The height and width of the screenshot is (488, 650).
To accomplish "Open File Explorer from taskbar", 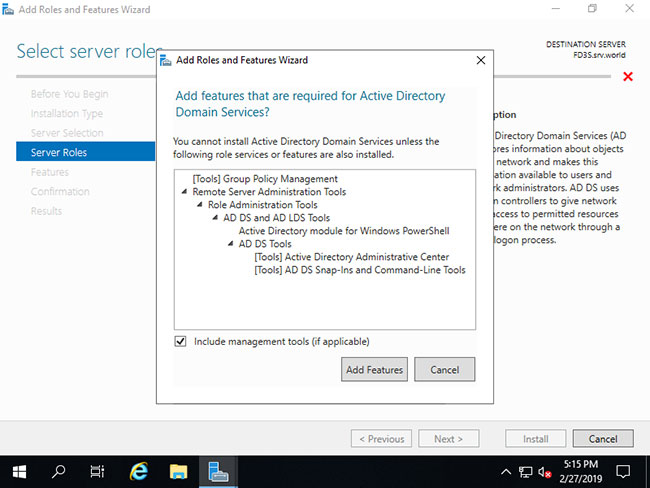I will 178,472.
